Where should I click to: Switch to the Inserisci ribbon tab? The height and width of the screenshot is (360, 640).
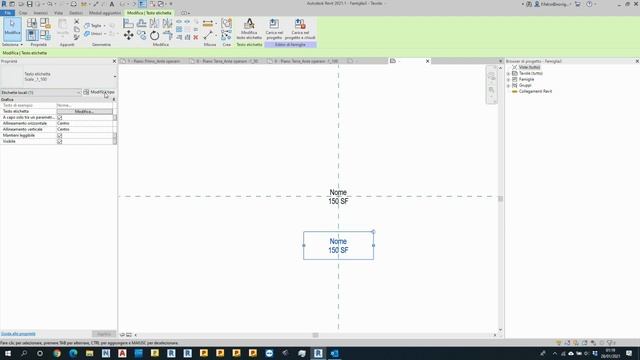pyautogui.click(x=40, y=13)
